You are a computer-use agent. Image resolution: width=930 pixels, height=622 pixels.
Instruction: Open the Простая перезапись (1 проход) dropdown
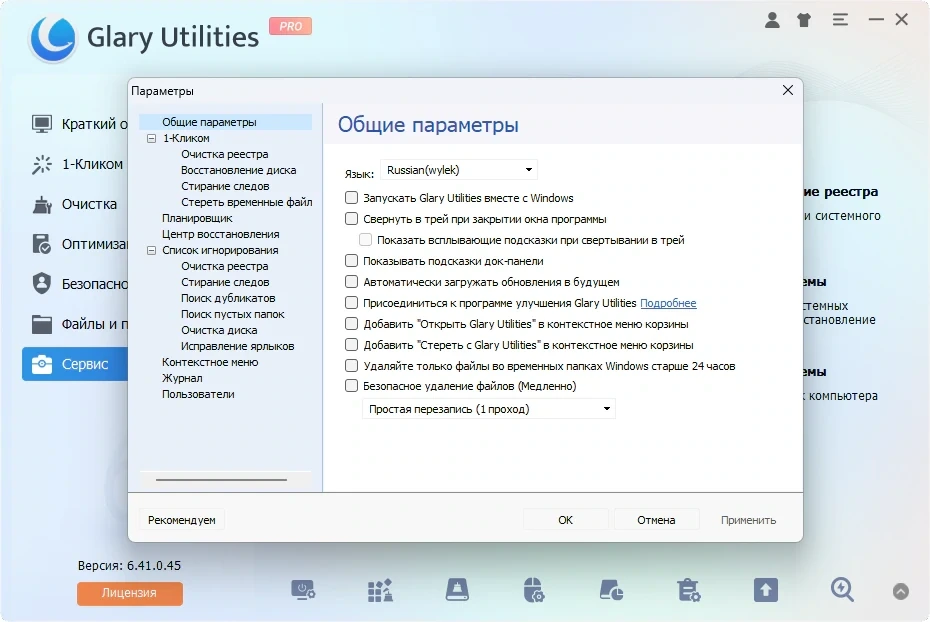489,409
